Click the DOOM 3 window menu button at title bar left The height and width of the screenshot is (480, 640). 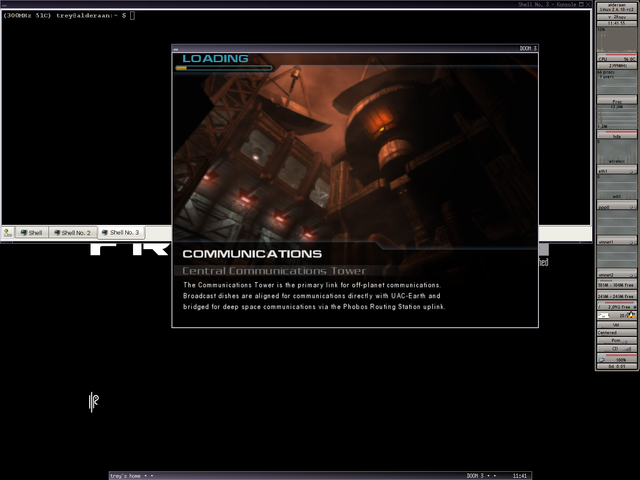coord(176,49)
